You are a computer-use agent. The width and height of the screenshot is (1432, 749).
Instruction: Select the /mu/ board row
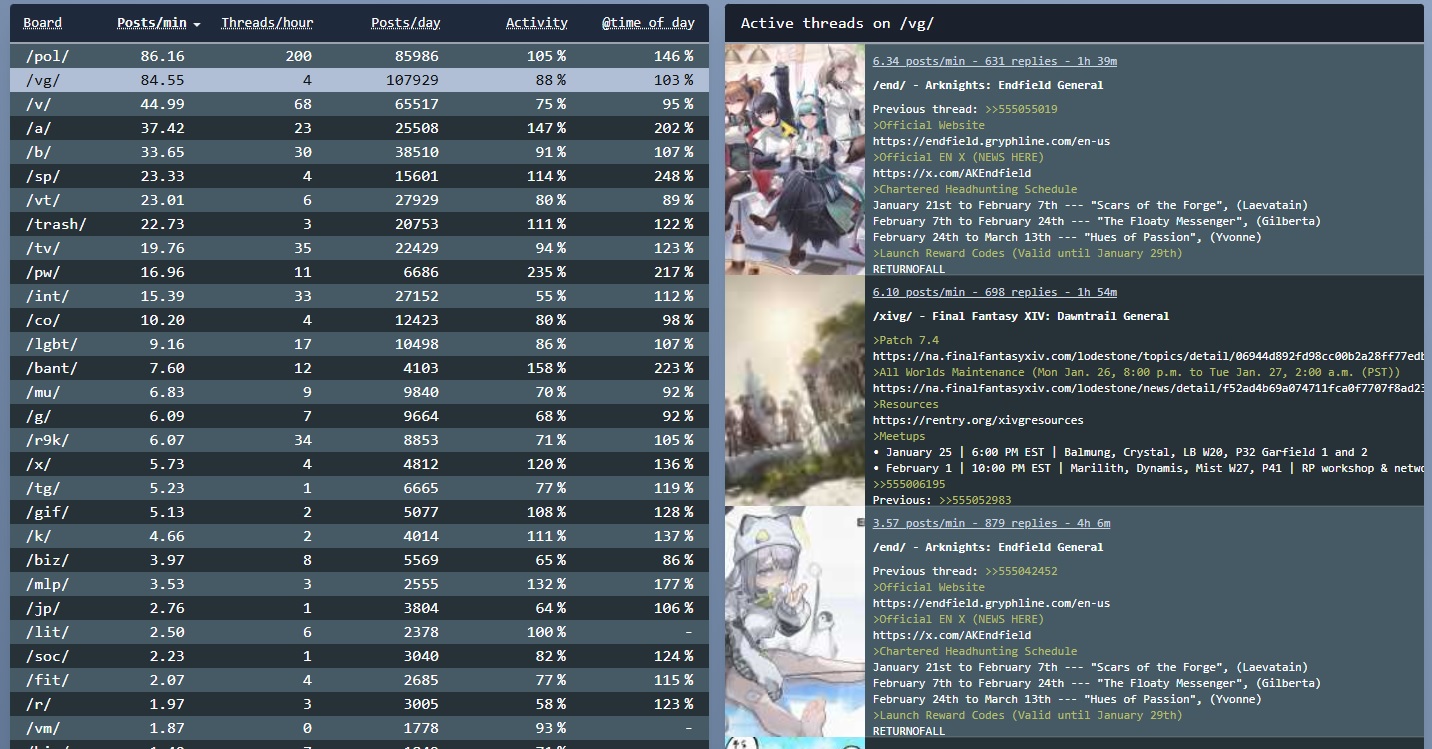point(359,392)
